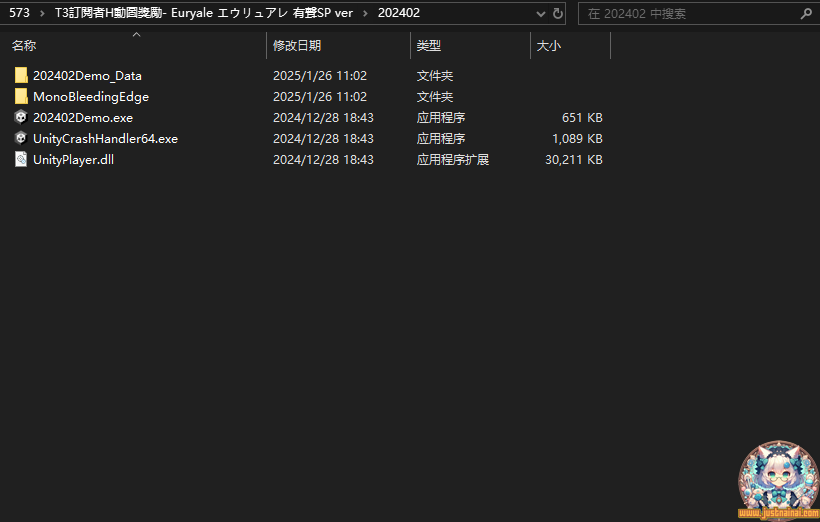Expand the chevron after the 573 breadcrumb
Screen dimensions: 820x522
42,13
